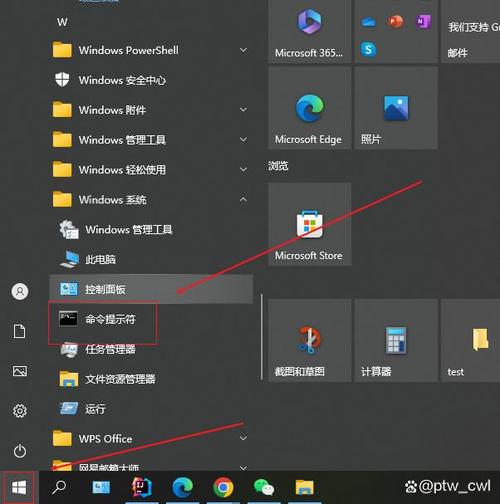Click the app list scrollbar
This screenshot has width=500, height=504.
click(262, 337)
